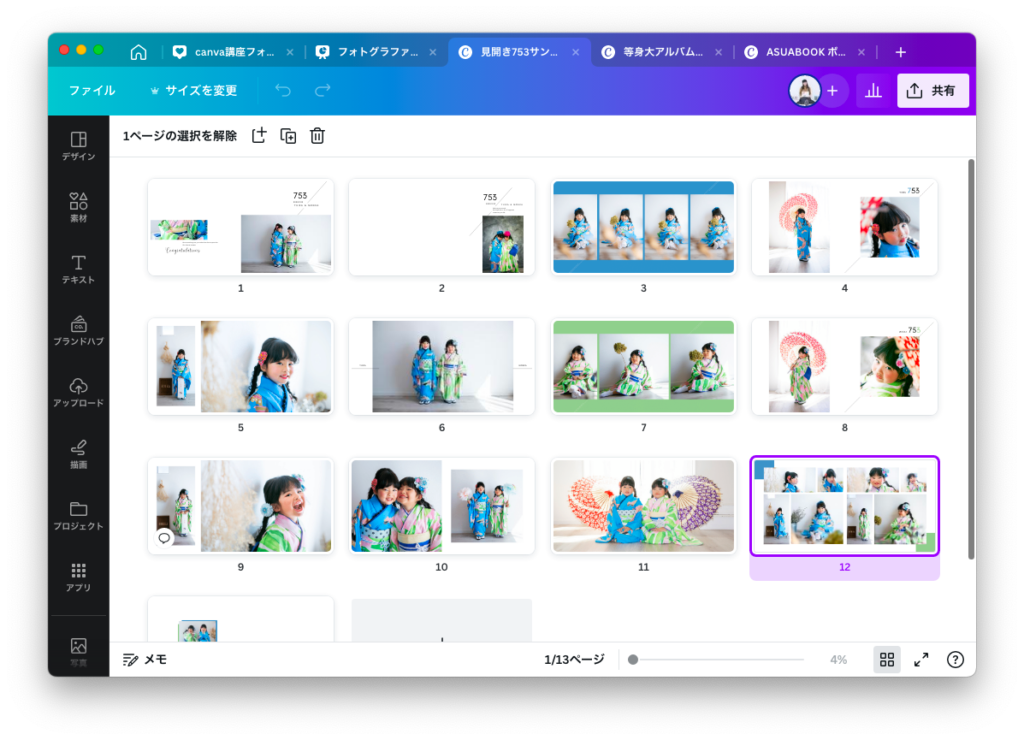Viewport: 1024px width, 740px height.
Task: Close the 等身大アルバム... tab
Action: point(718,52)
